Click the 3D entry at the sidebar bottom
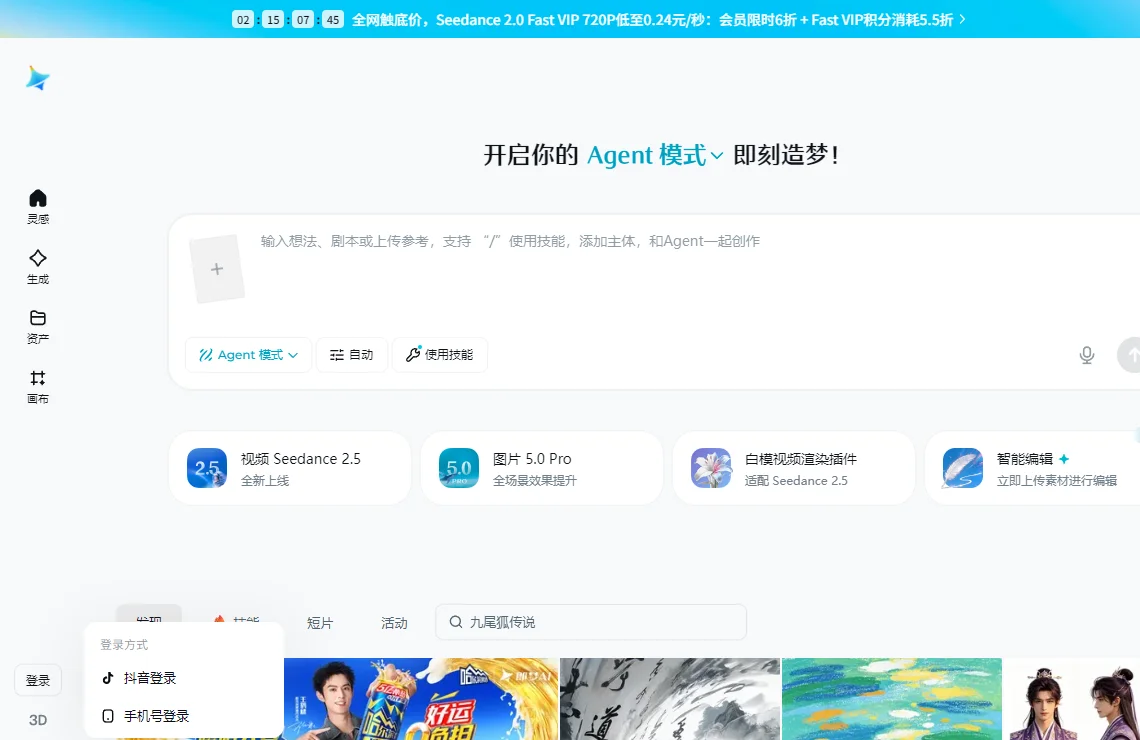Image resolution: width=1140 pixels, height=740 pixels. tap(38, 720)
